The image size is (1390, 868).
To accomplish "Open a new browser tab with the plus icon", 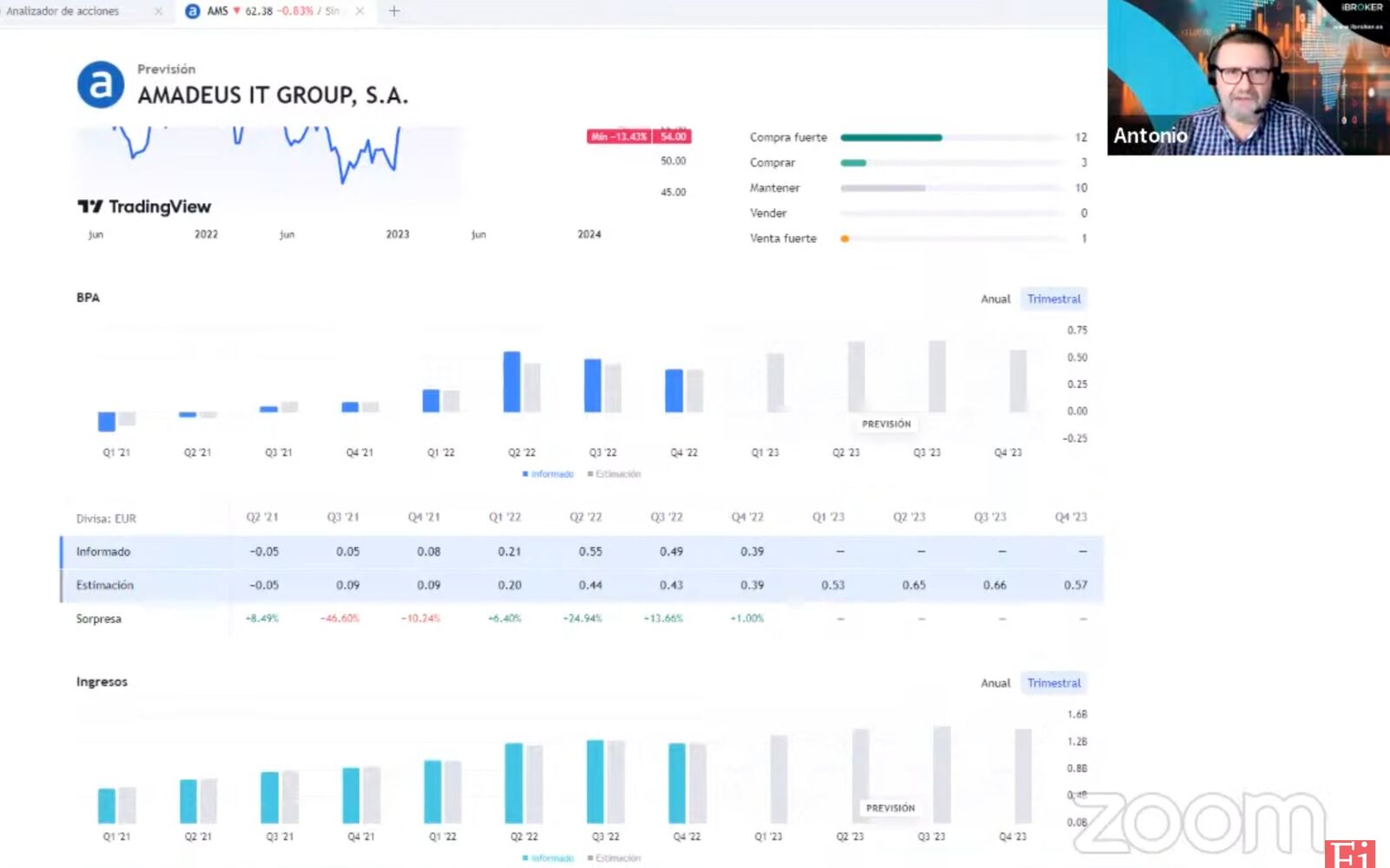I will [394, 11].
